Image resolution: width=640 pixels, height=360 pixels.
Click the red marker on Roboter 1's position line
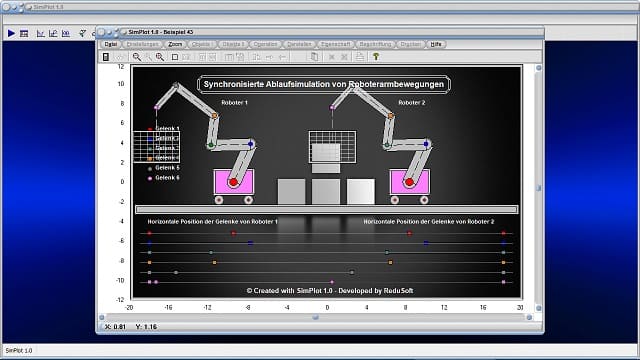click(x=233, y=233)
